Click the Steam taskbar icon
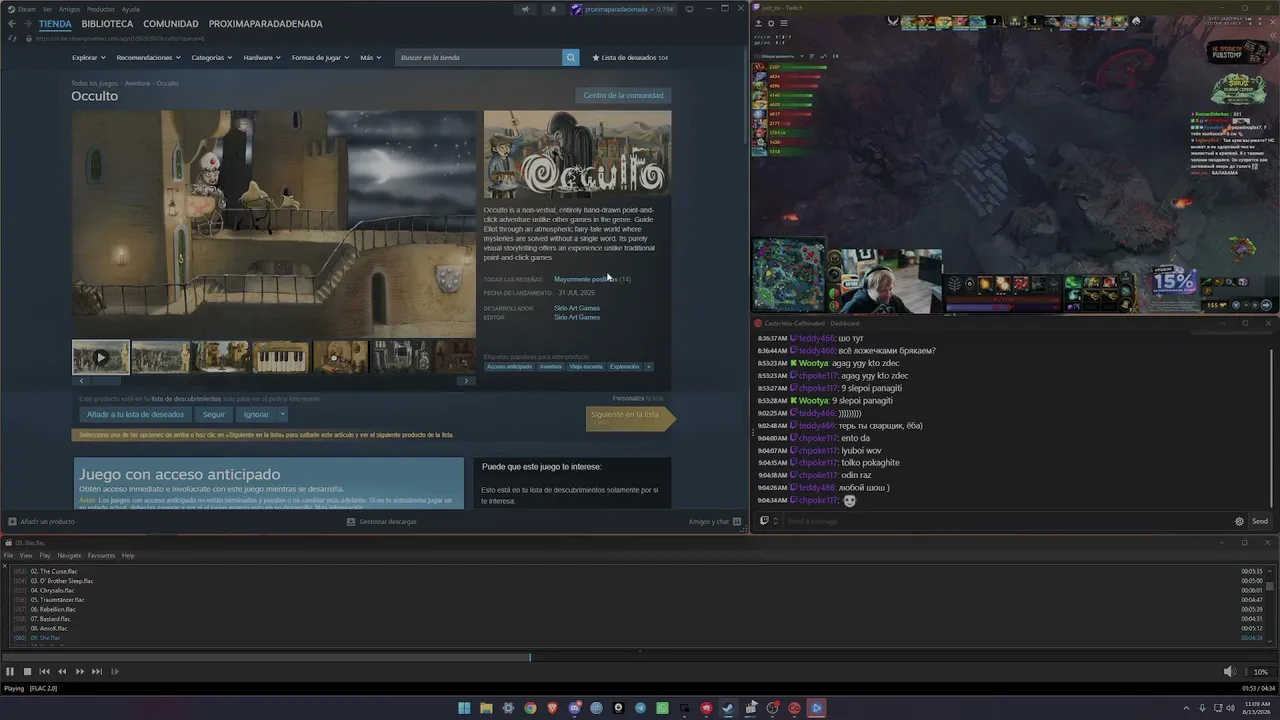The height and width of the screenshot is (720, 1280). click(x=728, y=708)
